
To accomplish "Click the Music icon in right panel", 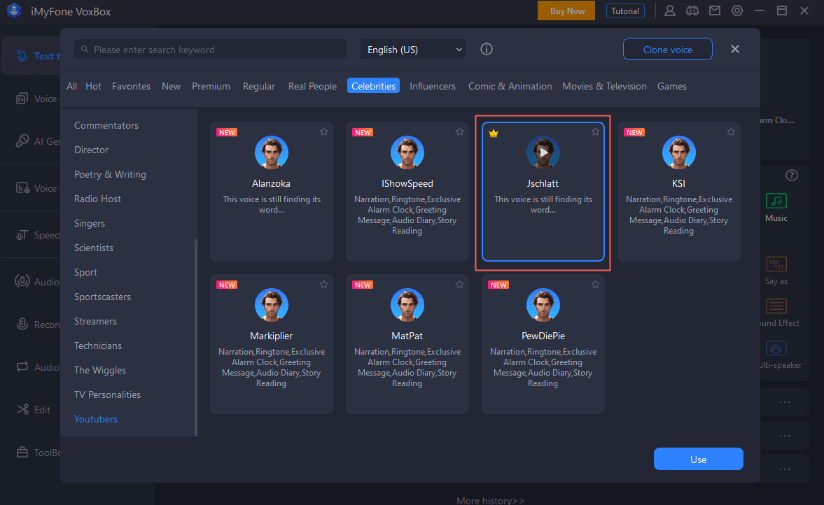I will tap(776, 201).
